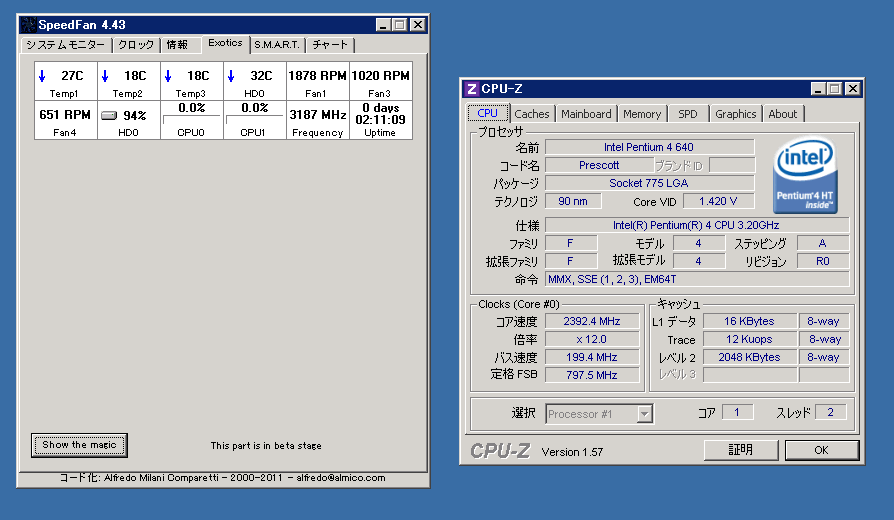Viewport: 894px width, 520px height.
Task: Minimize the CPU-Z window
Action: click(818, 88)
